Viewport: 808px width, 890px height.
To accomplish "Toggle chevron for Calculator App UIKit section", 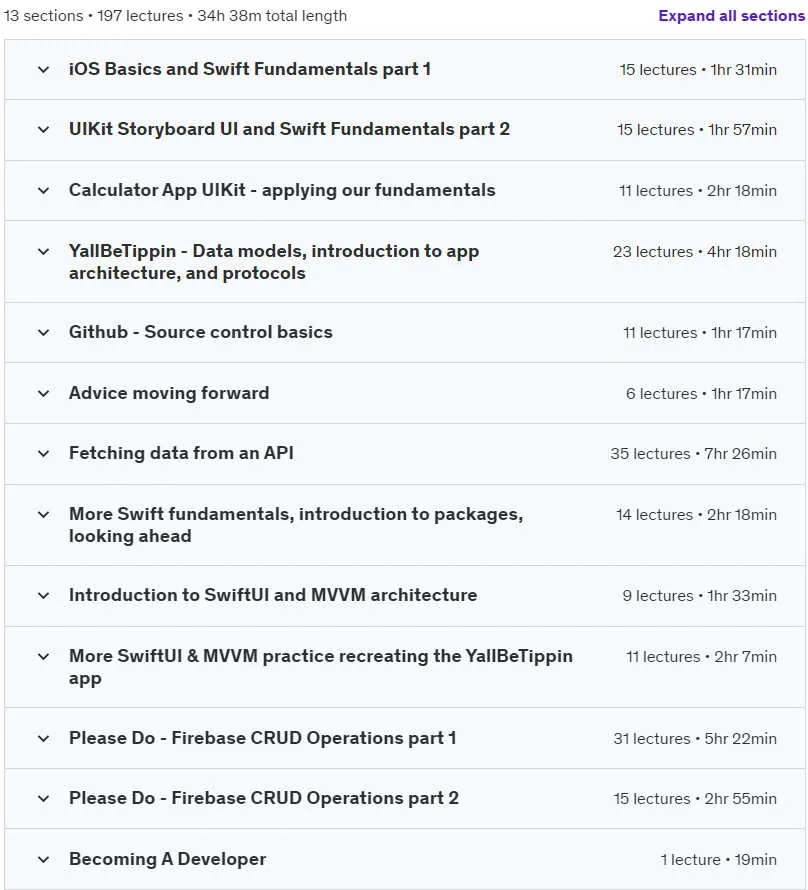I will pyautogui.click(x=43, y=191).
